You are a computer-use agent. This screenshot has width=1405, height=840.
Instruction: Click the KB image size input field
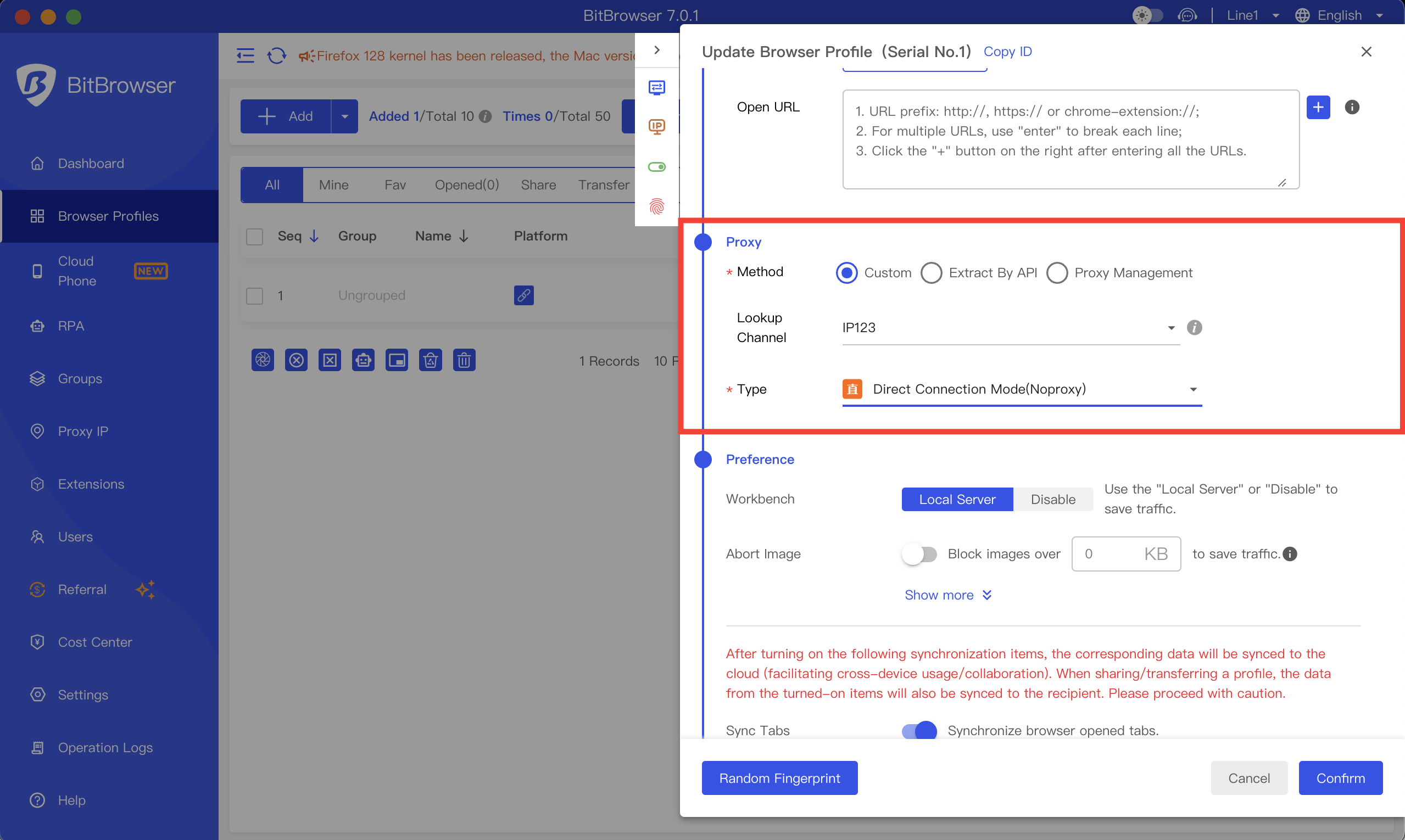(1126, 554)
